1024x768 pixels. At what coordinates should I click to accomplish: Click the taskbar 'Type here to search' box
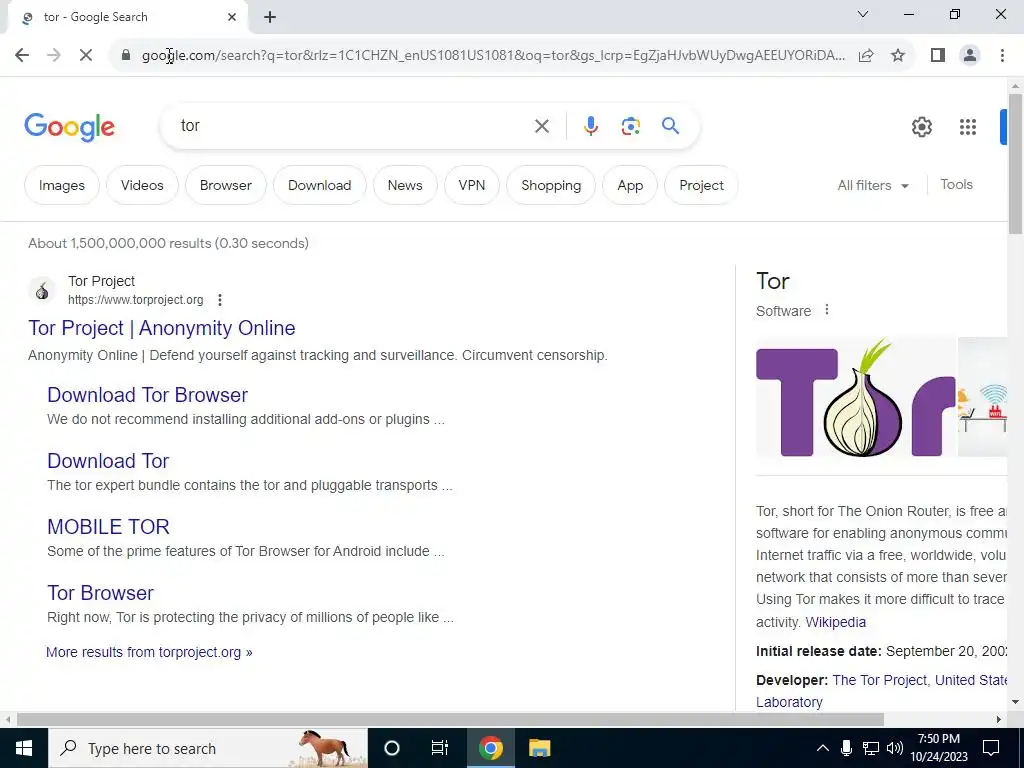pyautogui.click(x=208, y=748)
